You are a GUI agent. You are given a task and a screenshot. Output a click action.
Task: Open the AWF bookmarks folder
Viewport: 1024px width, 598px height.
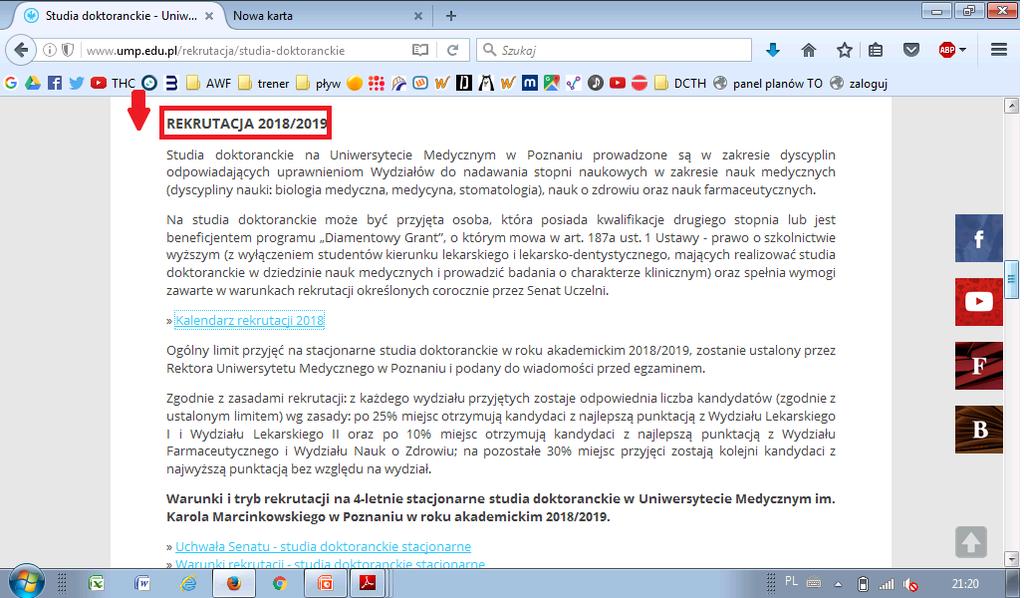click(x=209, y=83)
